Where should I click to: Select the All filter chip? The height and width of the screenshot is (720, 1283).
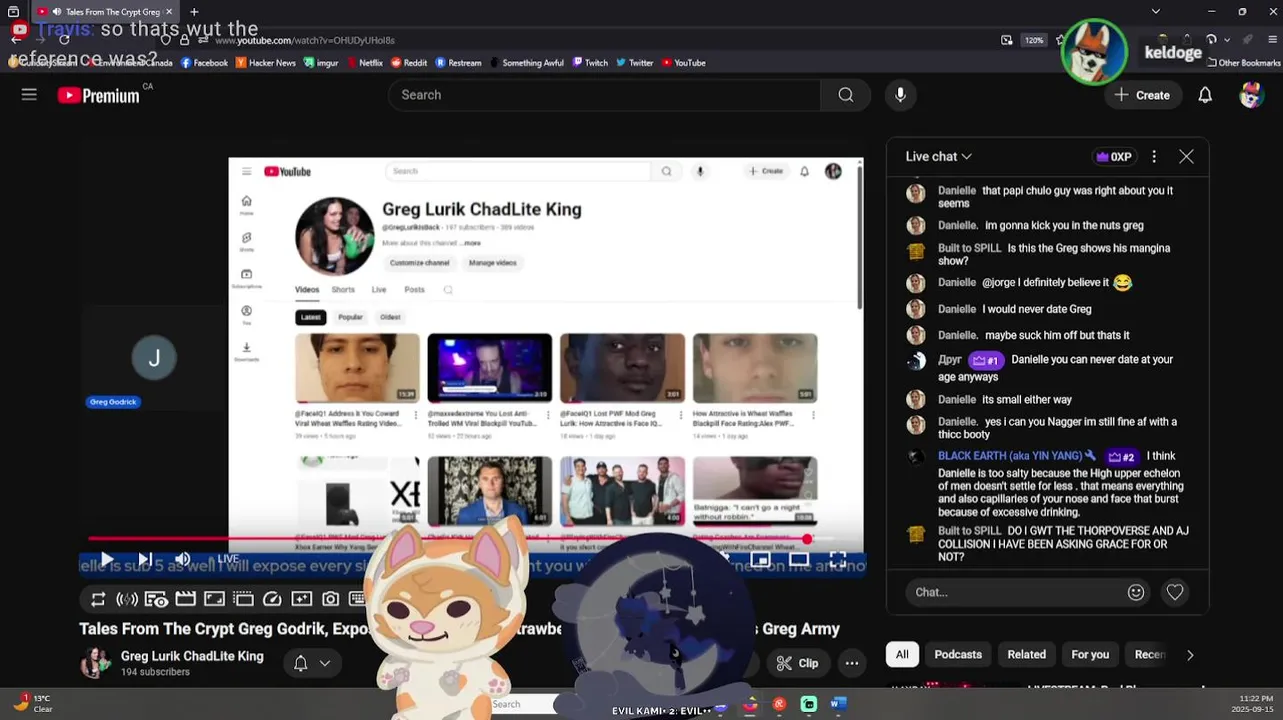(x=902, y=655)
